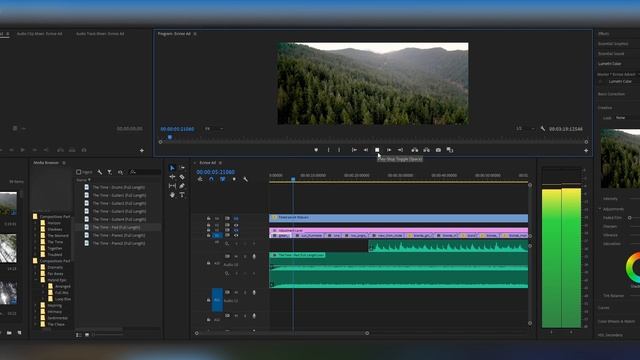Click Mark In in Program monitor
Screen dimensions: 640x360
click(328, 150)
